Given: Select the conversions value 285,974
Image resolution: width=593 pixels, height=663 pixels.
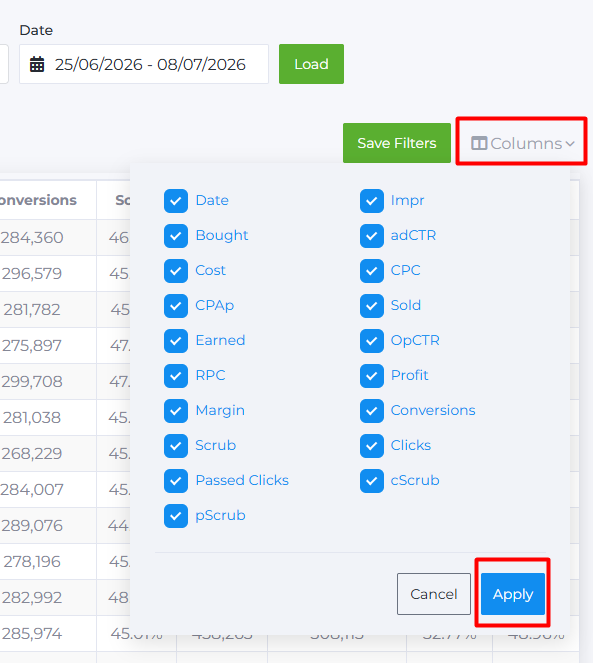Looking at the screenshot, I should point(32,633).
